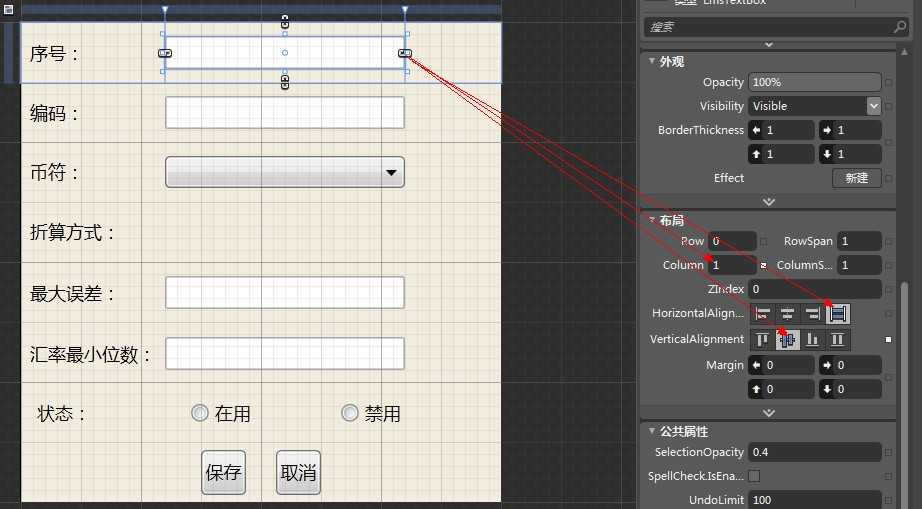Click the right BorderThickness field
The width and height of the screenshot is (922, 509).
(x=850, y=130)
